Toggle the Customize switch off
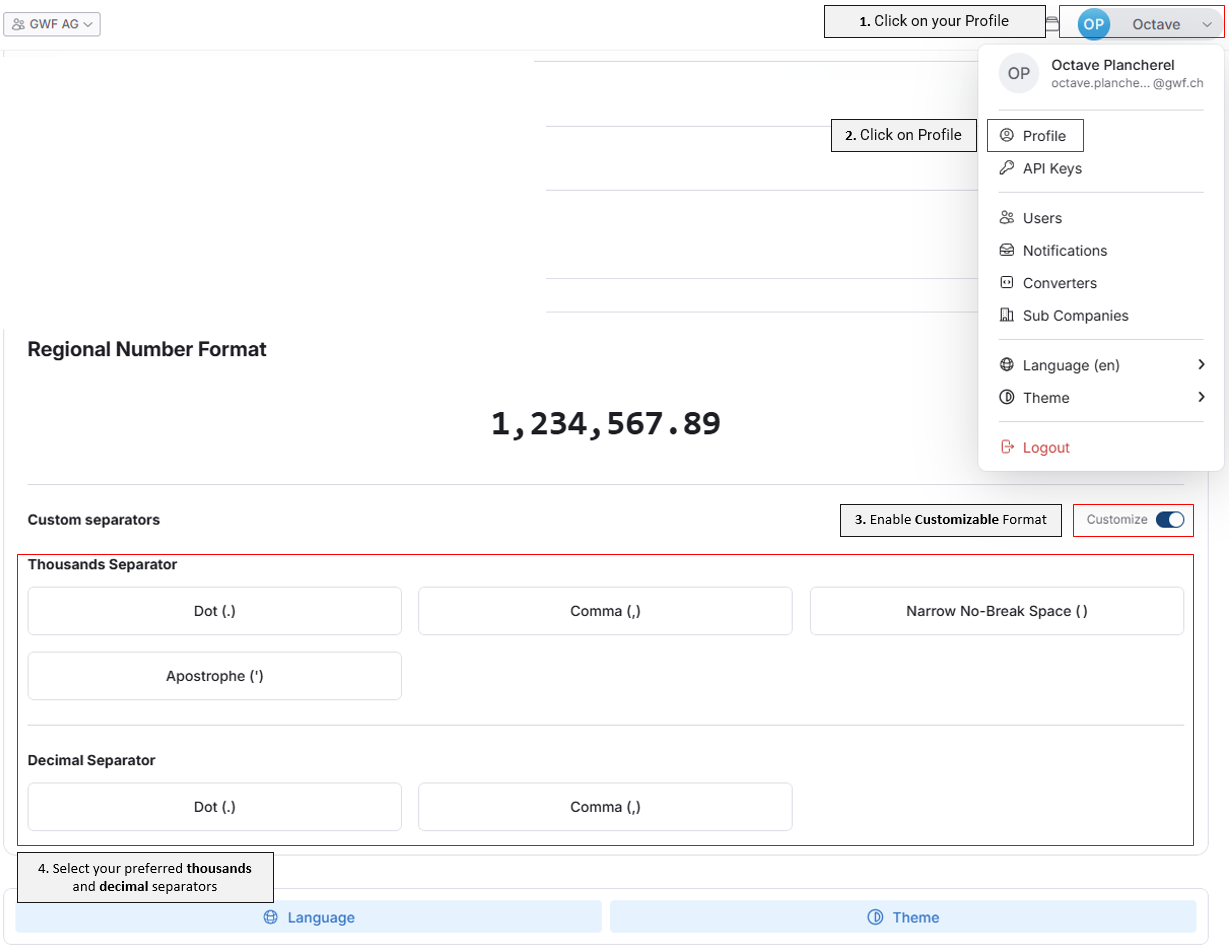 click(1170, 519)
